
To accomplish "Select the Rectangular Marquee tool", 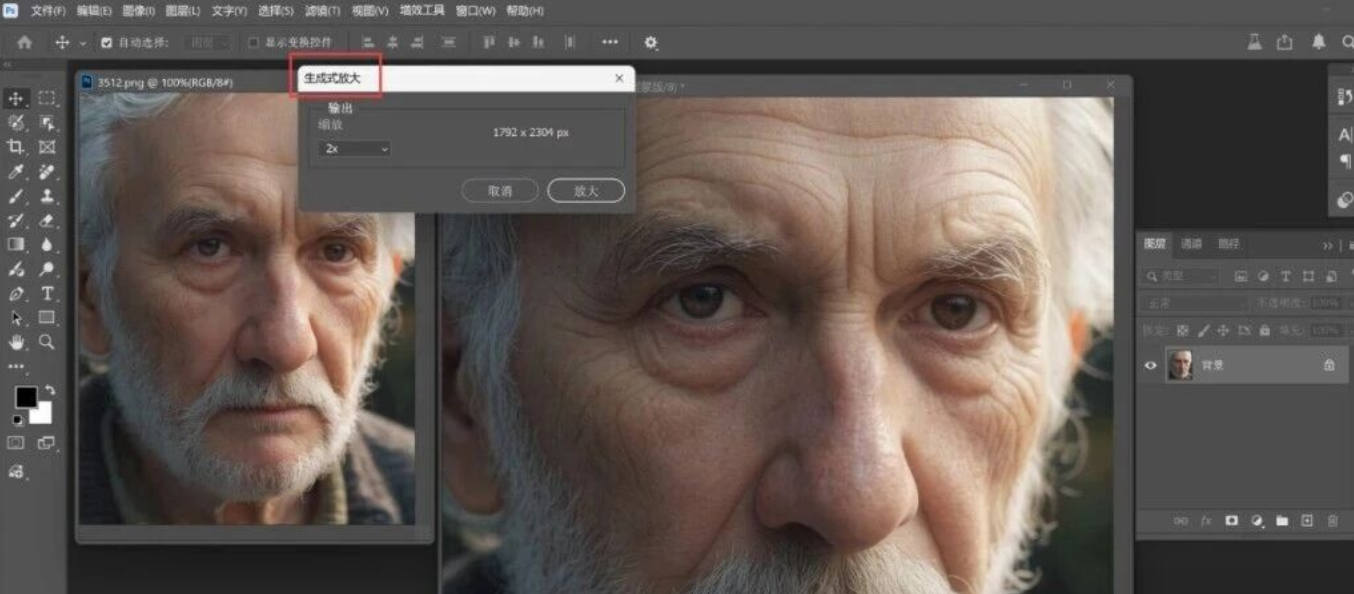I will [47, 98].
